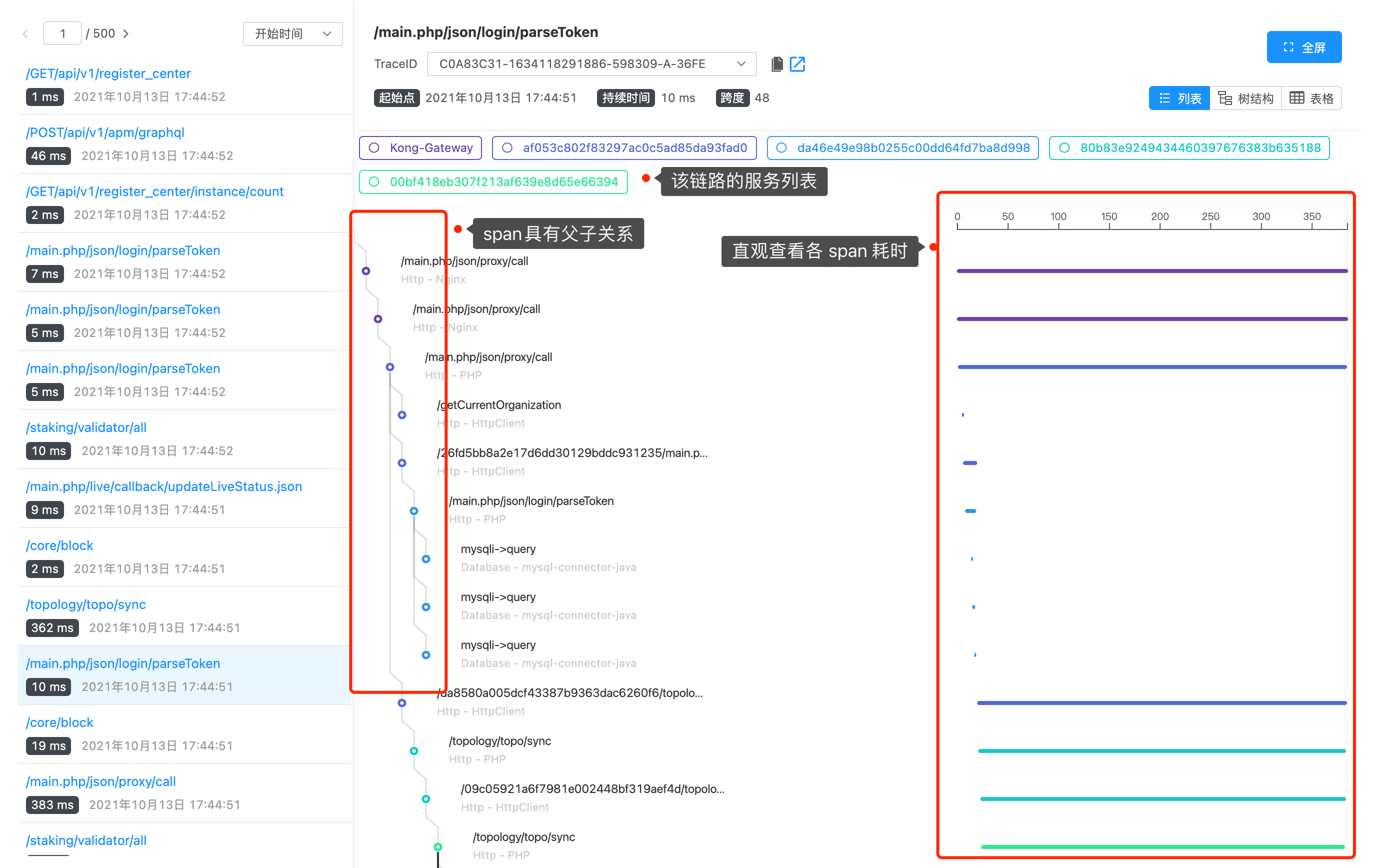Screen dimensions: 1381x868
Task: Select the PHP proxy/call span node circle
Action: 390,367
